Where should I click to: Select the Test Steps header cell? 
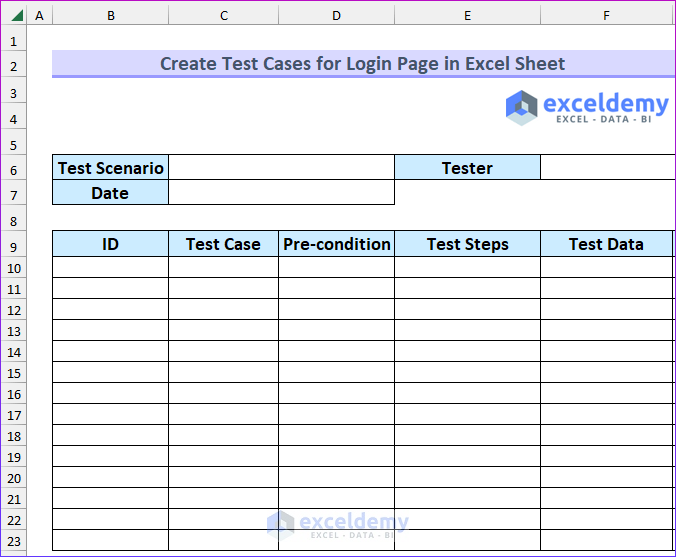pyautogui.click(x=467, y=244)
